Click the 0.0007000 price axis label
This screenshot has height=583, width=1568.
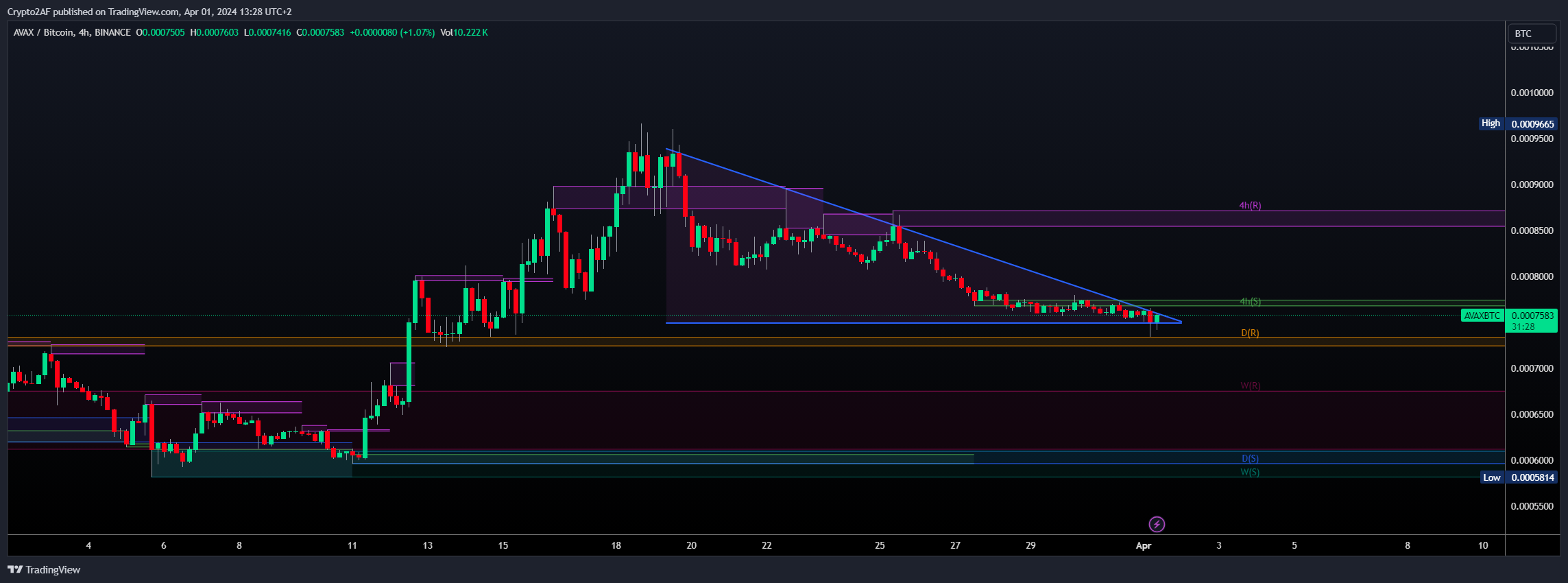click(1532, 368)
